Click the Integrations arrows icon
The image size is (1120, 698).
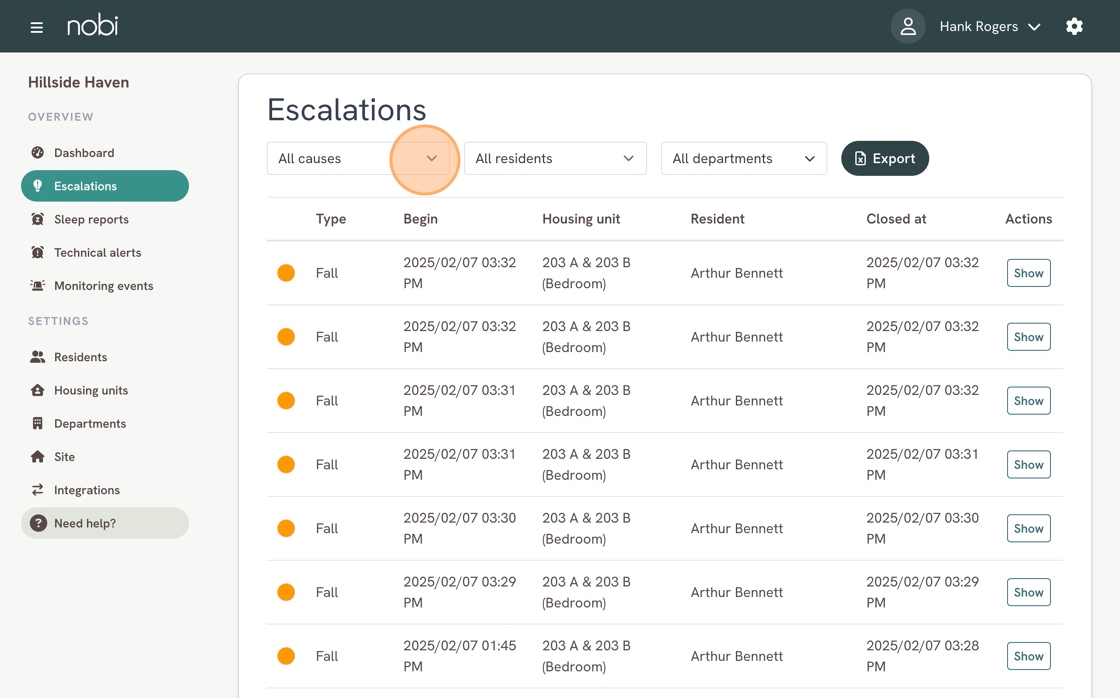click(x=38, y=489)
